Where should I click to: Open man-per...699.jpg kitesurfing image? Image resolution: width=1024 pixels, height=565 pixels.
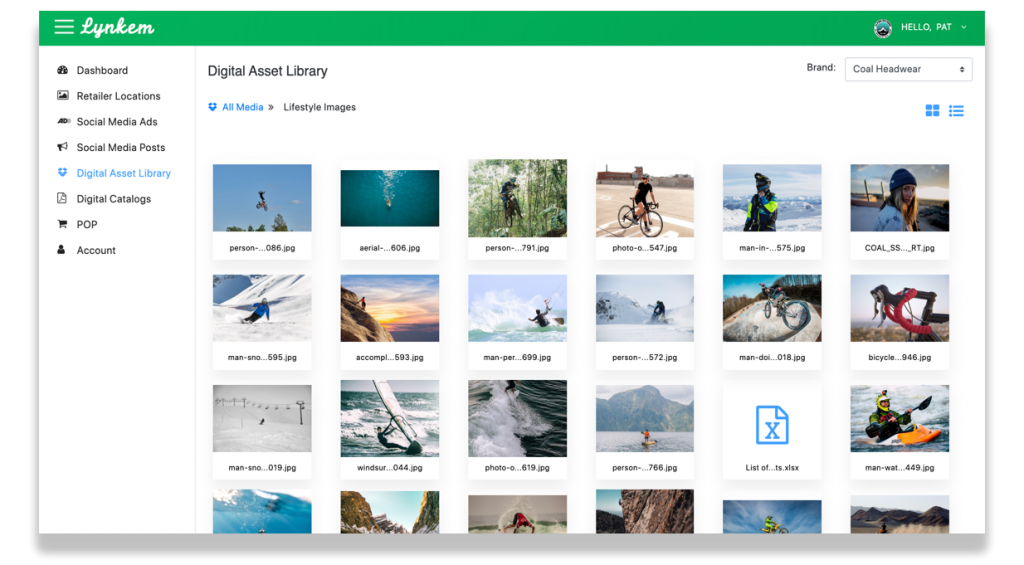[x=517, y=308]
